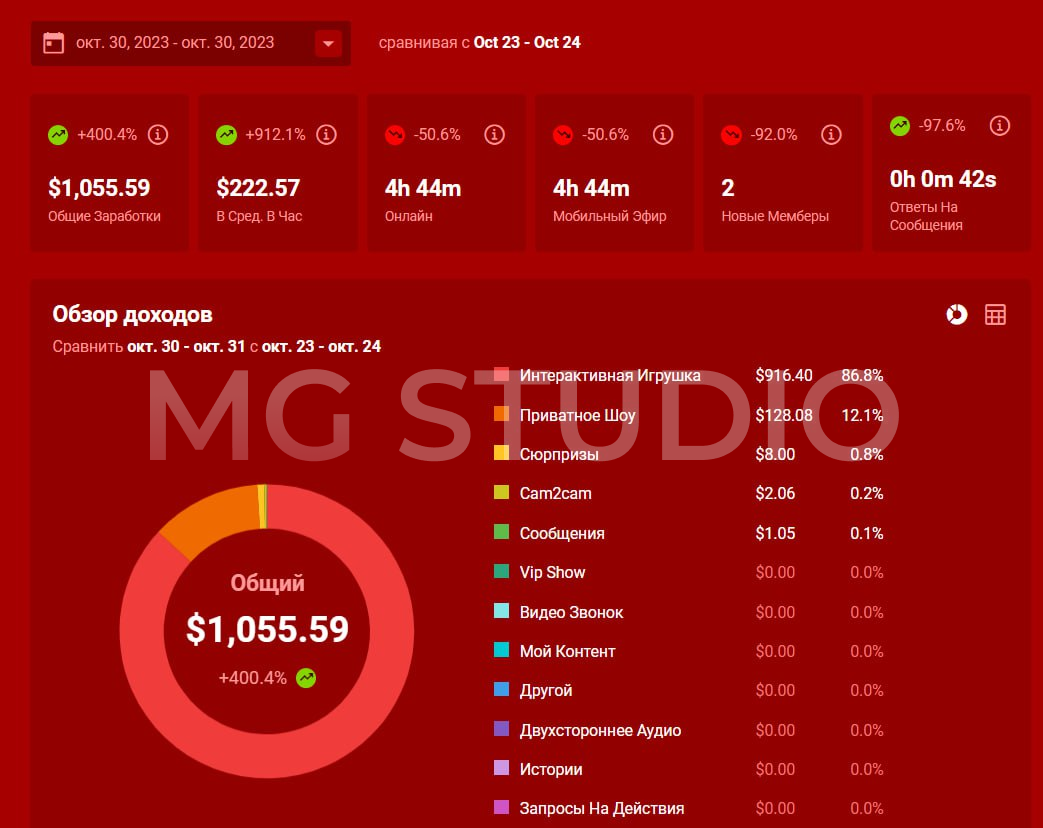Click info icon on Новые Мемберы card
Image resolution: width=1043 pixels, height=828 pixels.
pyautogui.click(x=830, y=134)
